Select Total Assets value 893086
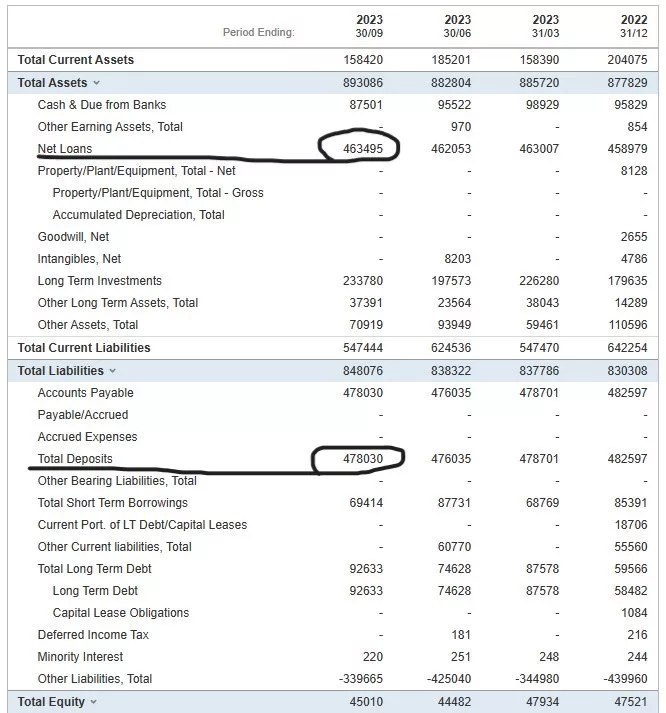Viewport: 666px width, 713px height. point(363,83)
